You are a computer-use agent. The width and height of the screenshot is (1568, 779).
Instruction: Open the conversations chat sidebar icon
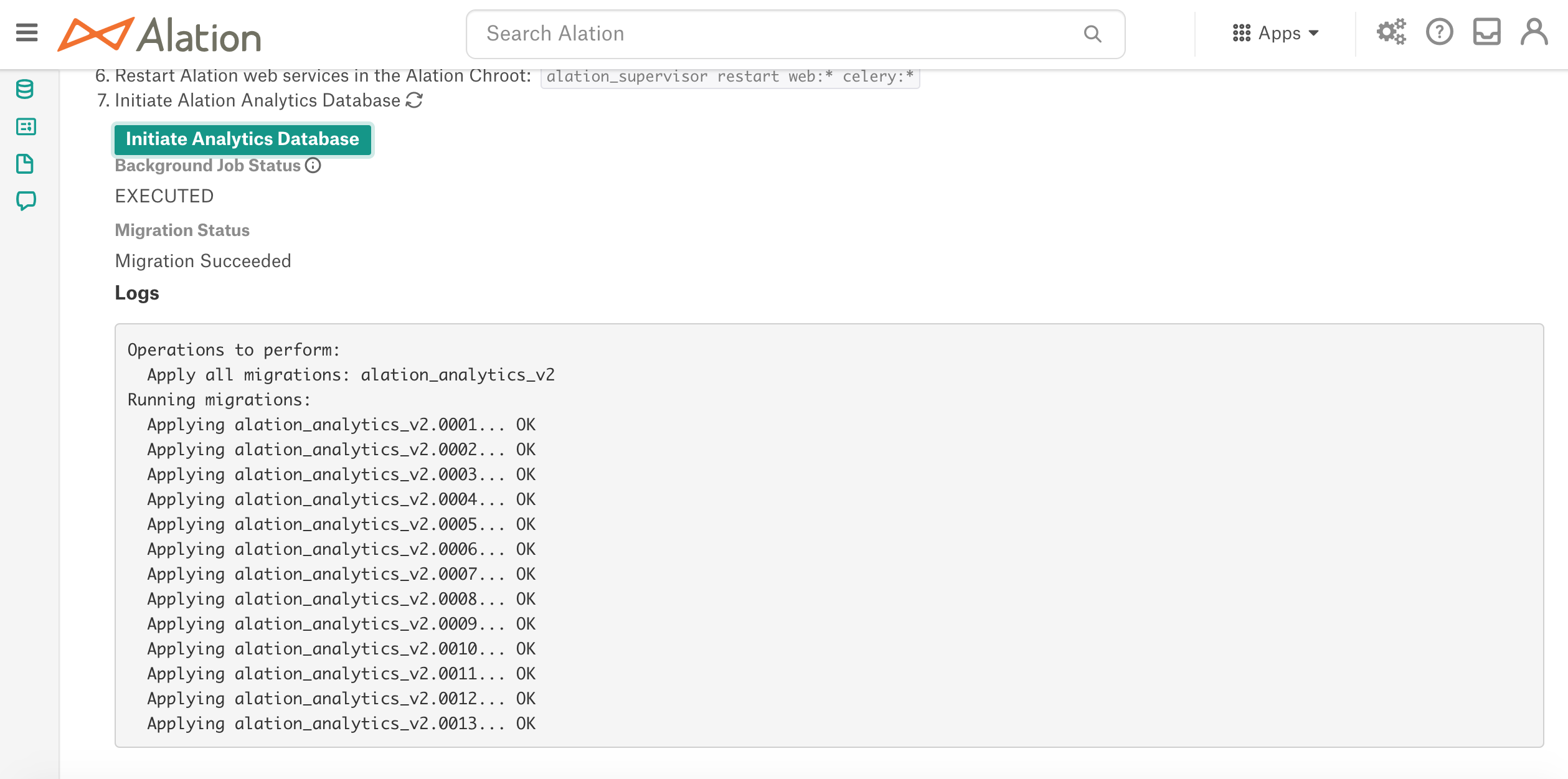(x=26, y=201)
